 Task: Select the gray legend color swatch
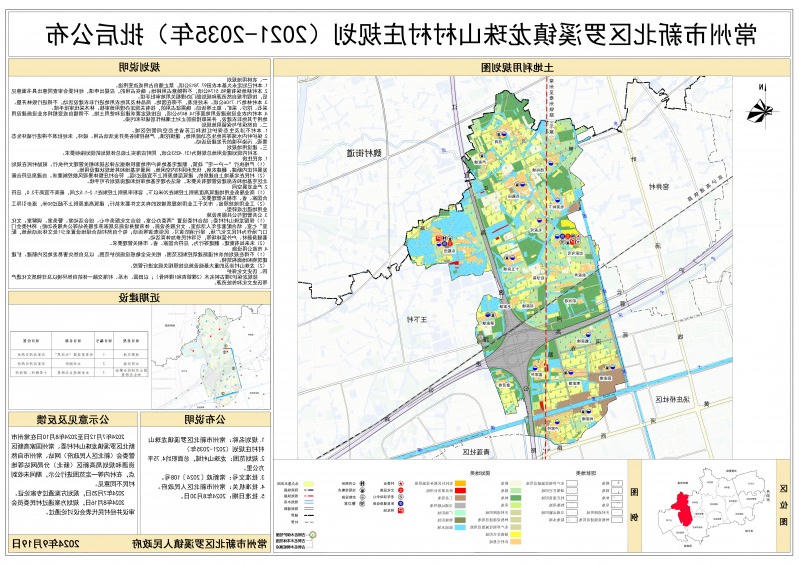click(x=460, y=505)
